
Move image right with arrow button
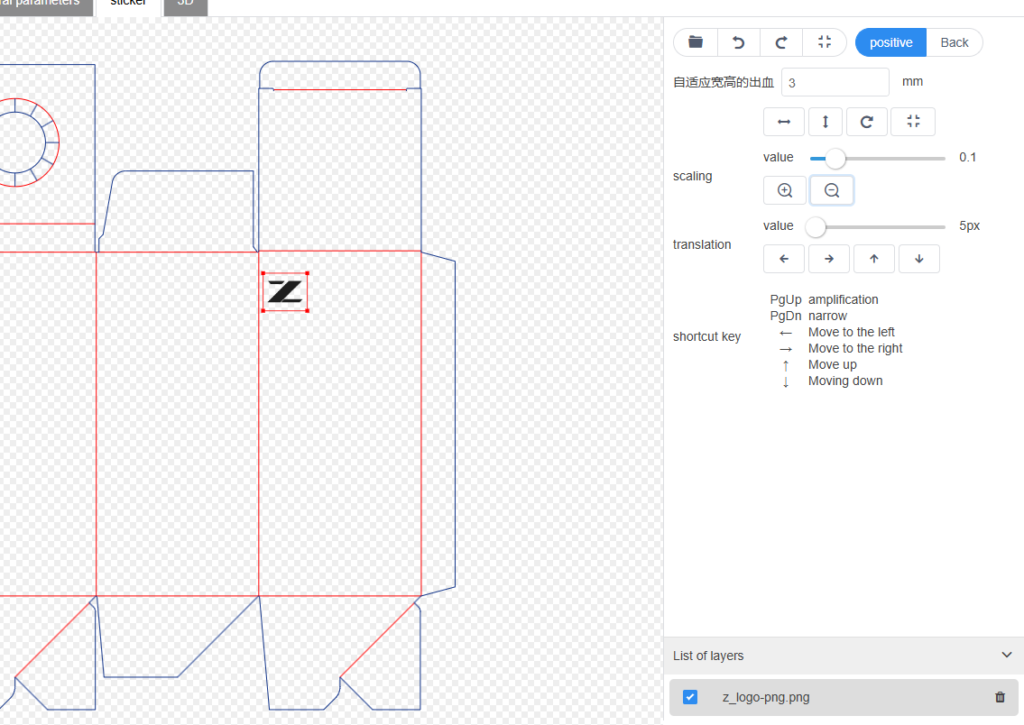(829, 259)
